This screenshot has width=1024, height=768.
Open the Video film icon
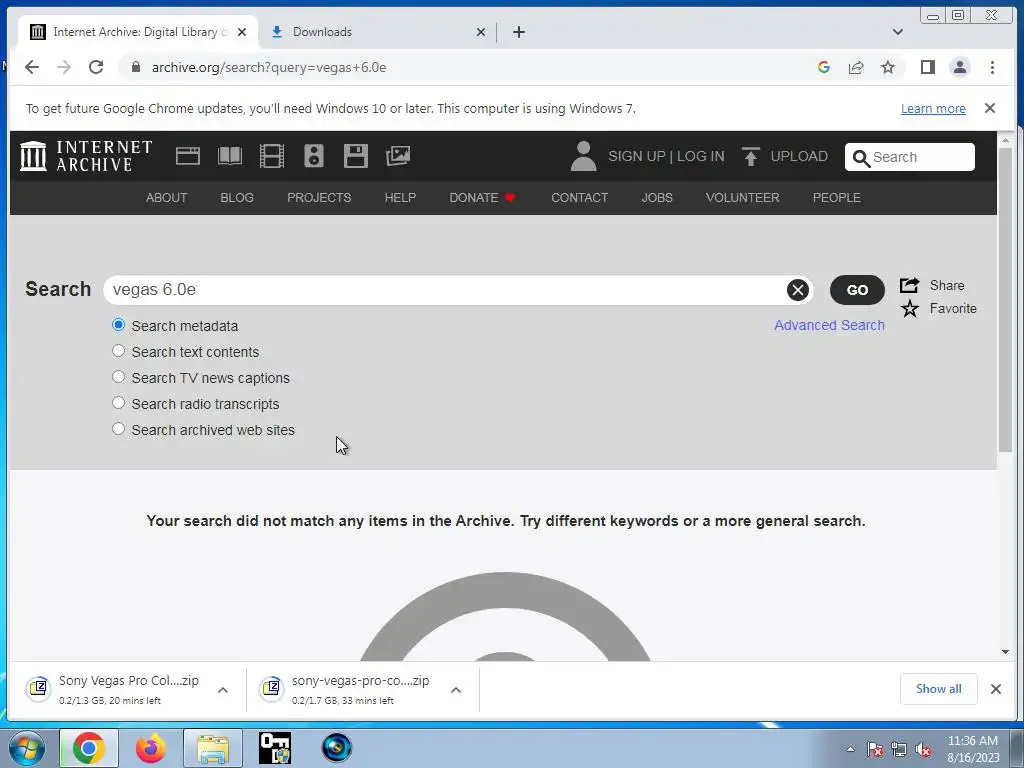click(x=272, y=156)
